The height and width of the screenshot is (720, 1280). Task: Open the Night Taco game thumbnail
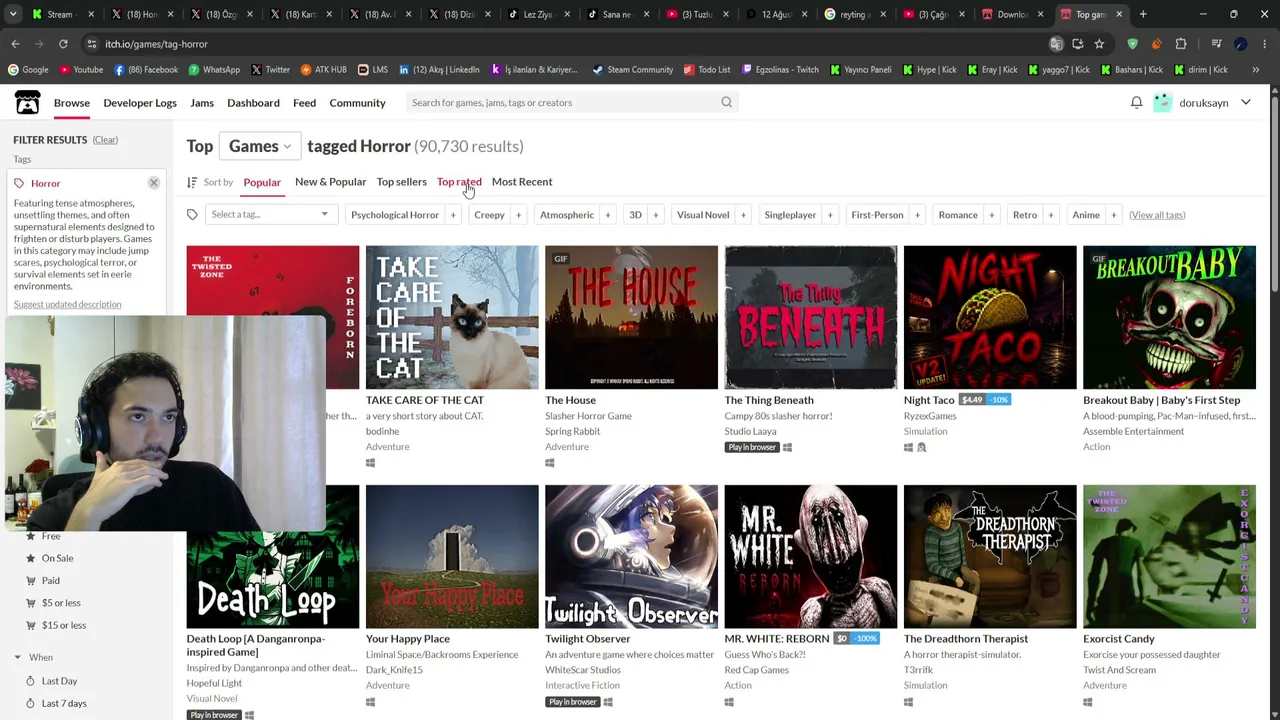pyautogui.click(x=990, y=317)
